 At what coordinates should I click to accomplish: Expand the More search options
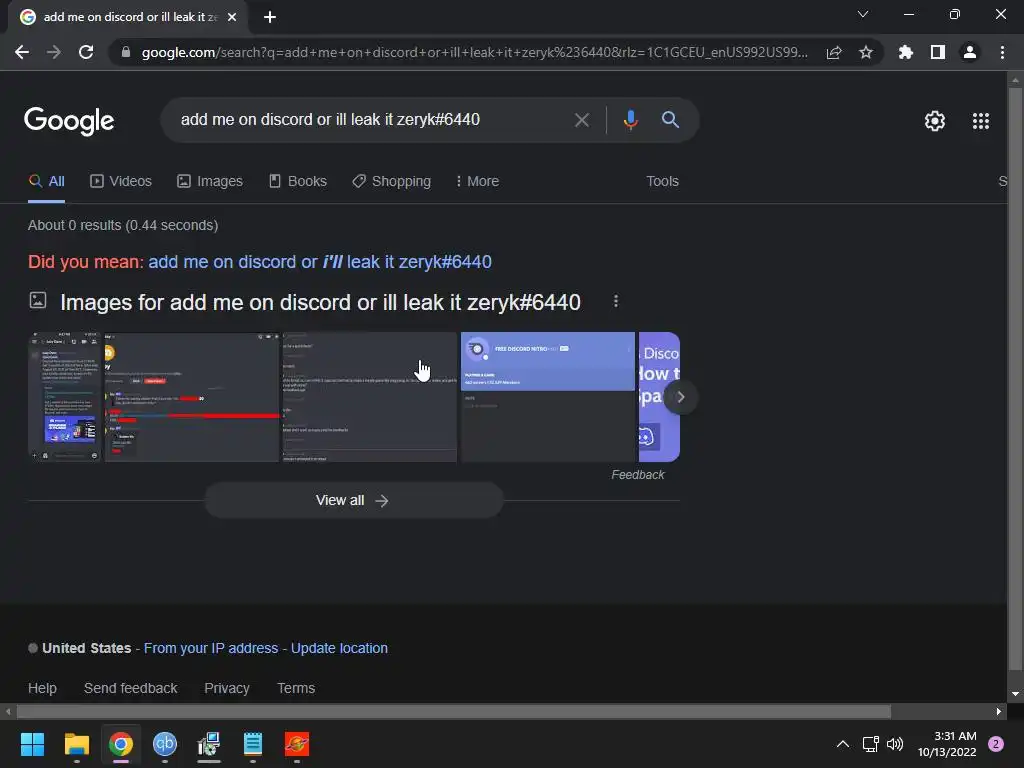(477, 182)
